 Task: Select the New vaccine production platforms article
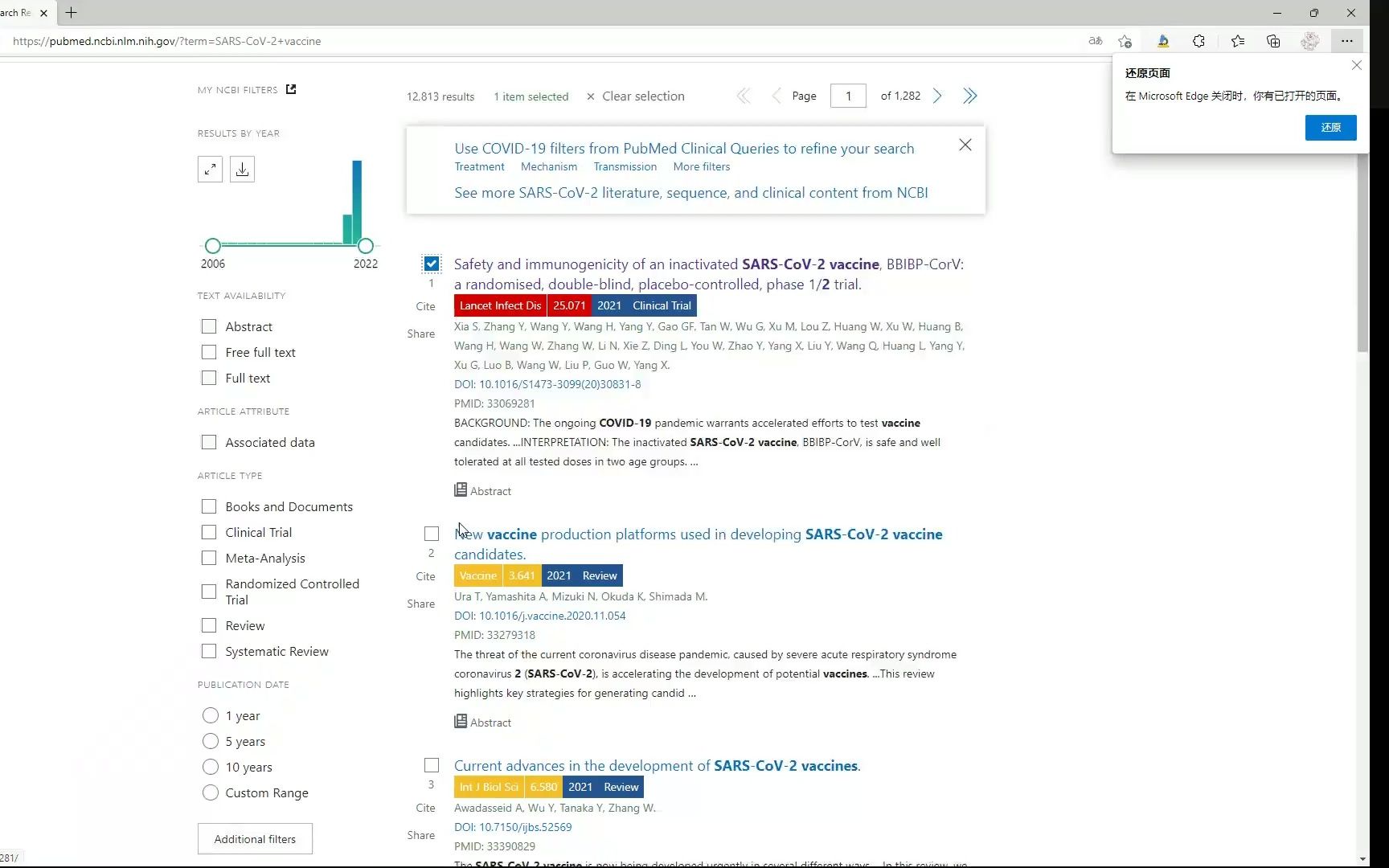(x=432, y=534)
